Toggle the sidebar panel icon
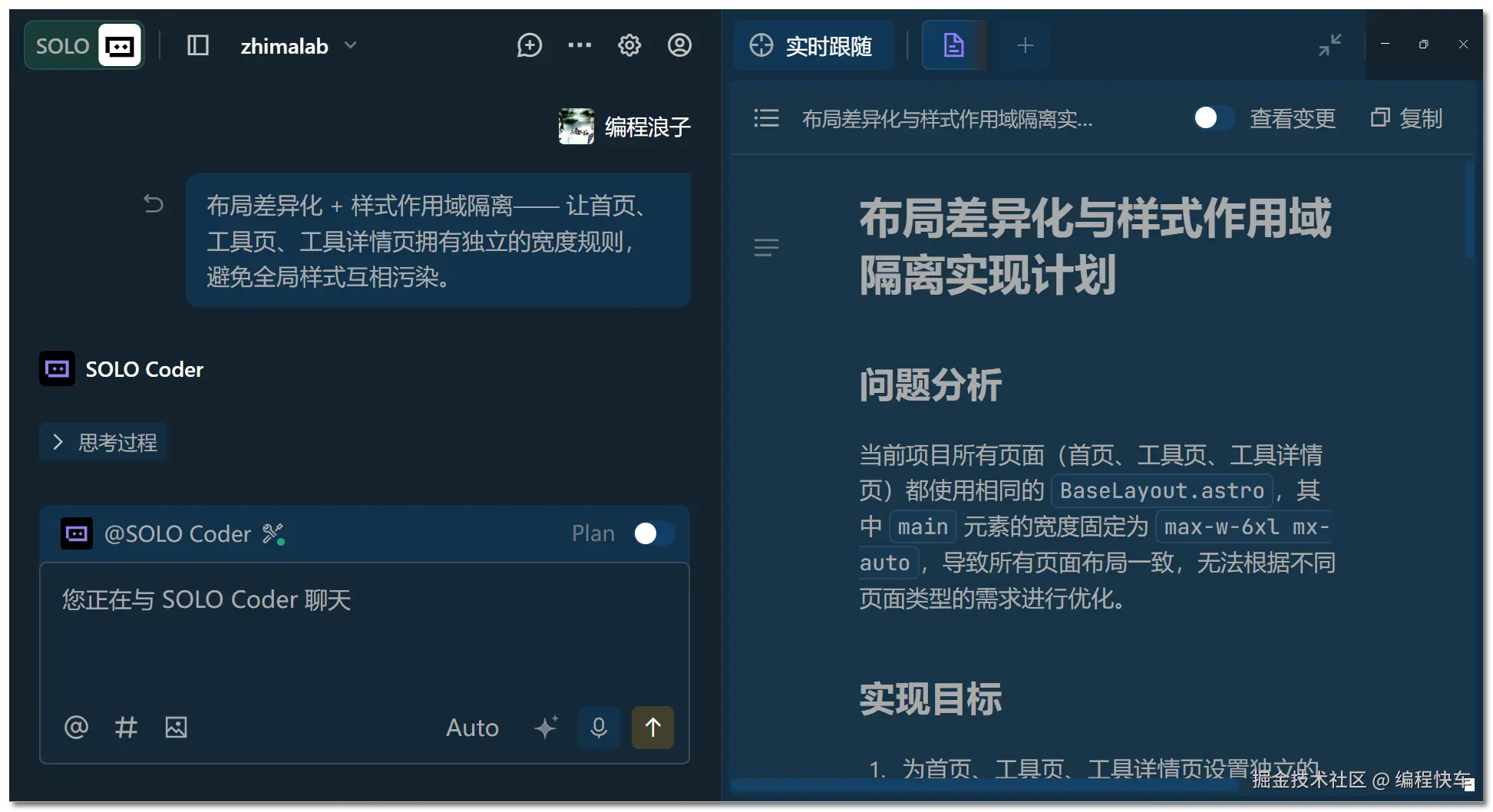Screen dimensions: 1493x812 197,45
